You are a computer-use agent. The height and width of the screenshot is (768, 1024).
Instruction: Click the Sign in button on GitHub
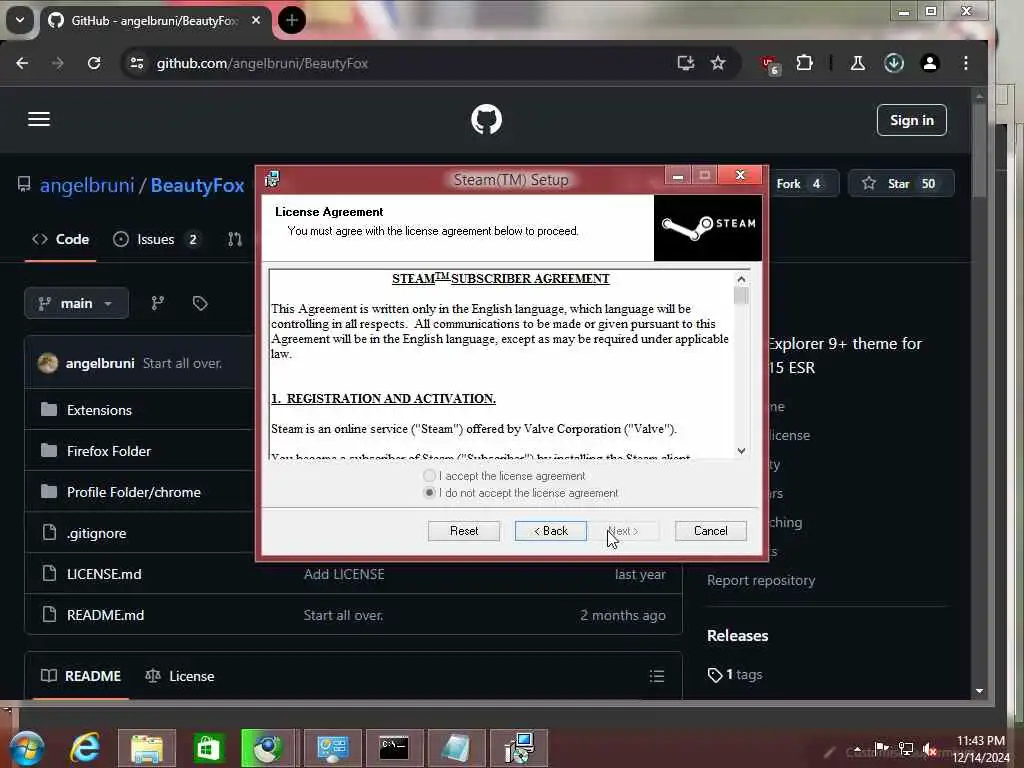pos(912,120)
